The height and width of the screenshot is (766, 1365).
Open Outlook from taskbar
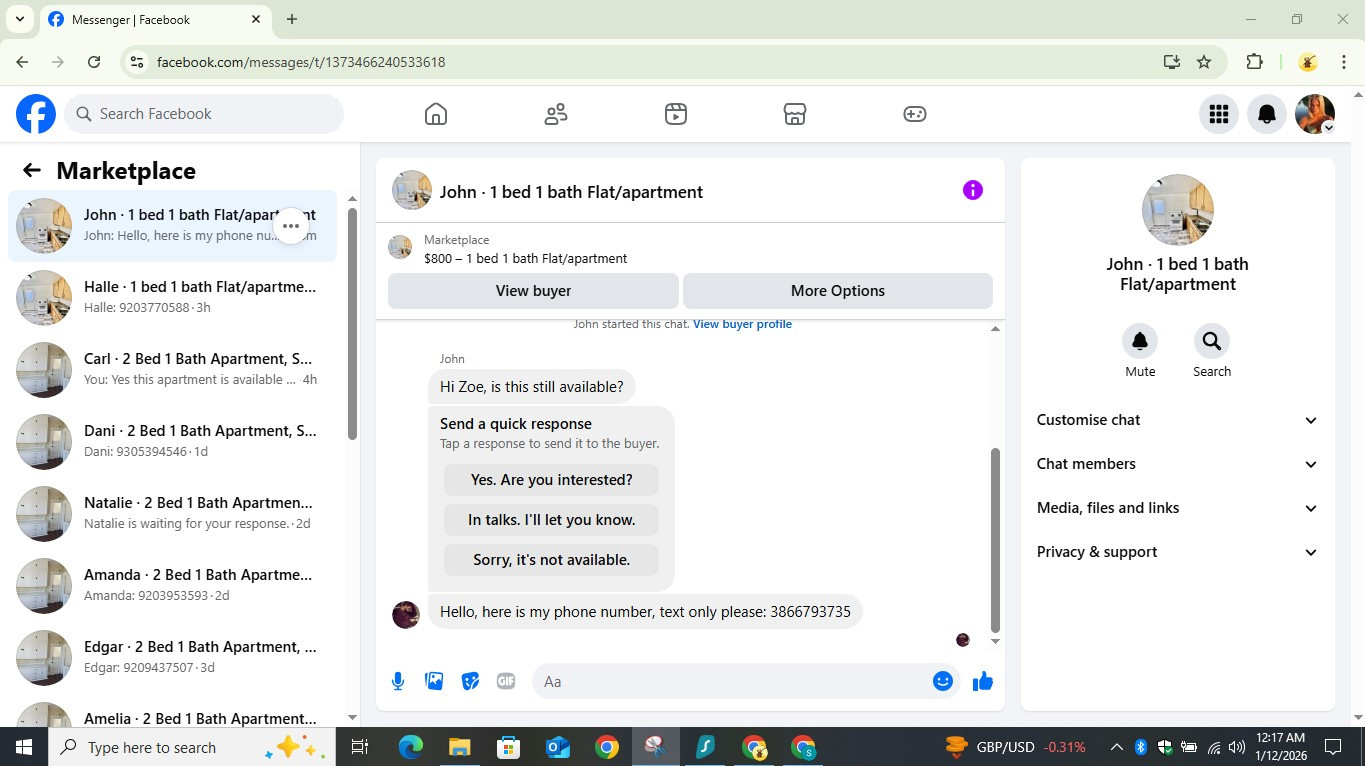pyautogui.click(x=558, y=747)
